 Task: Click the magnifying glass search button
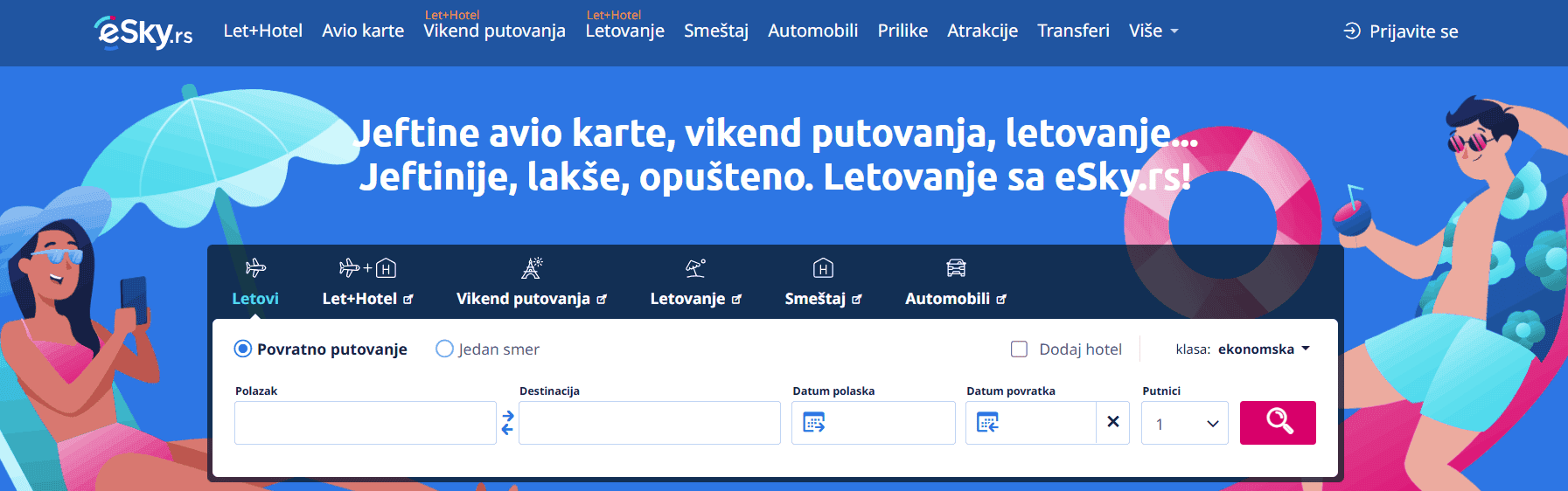[1278, 423]
